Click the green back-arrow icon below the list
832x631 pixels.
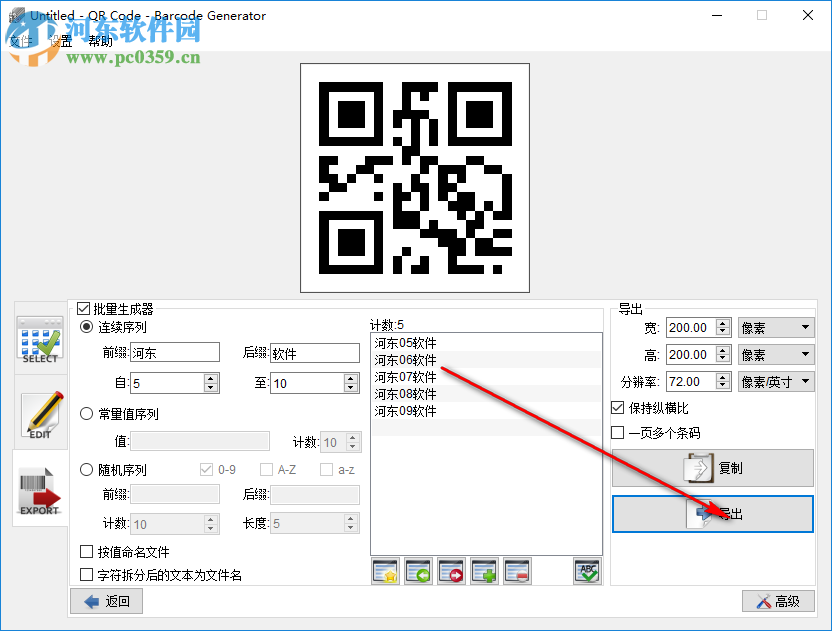[418, 571]
